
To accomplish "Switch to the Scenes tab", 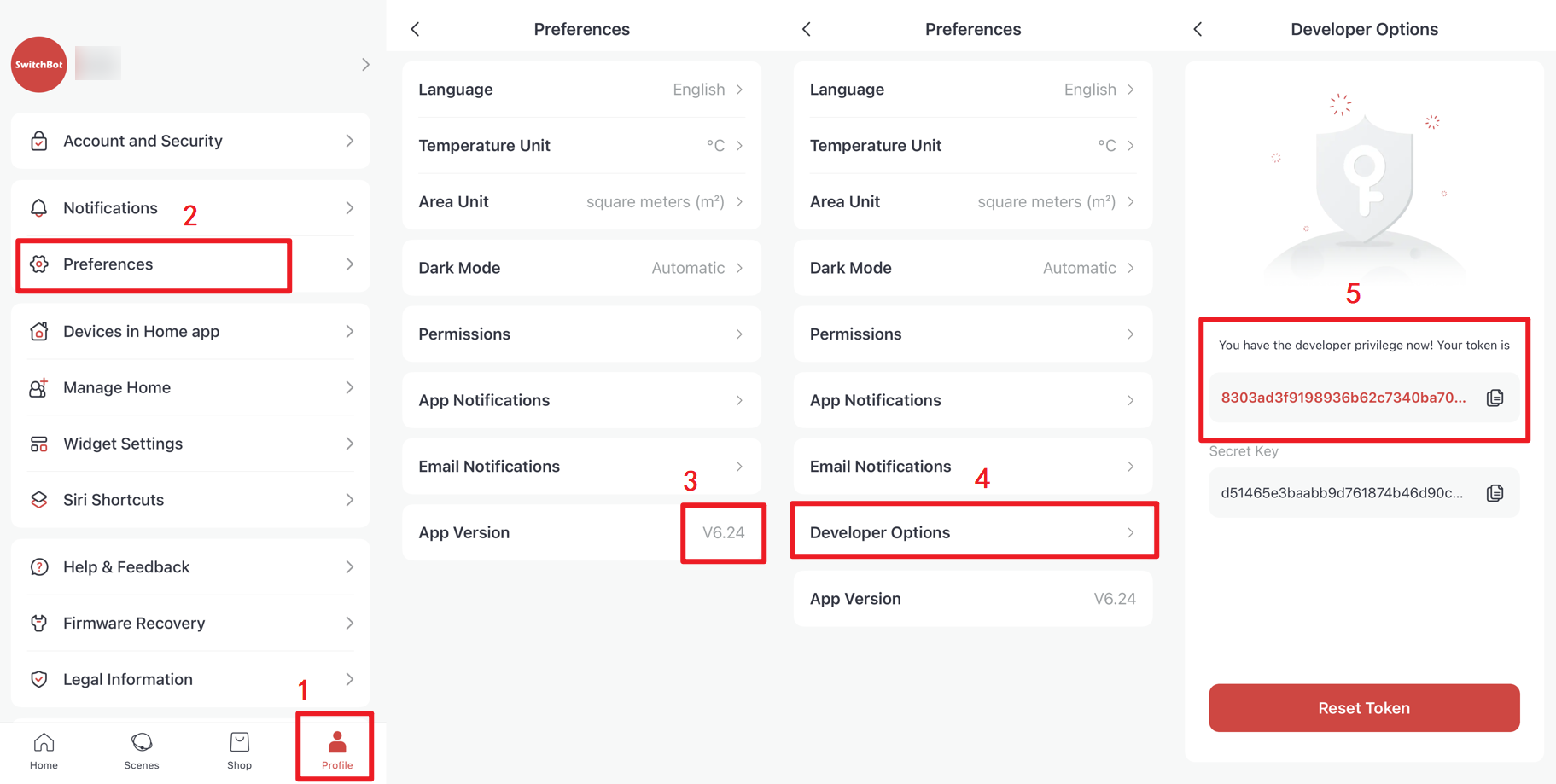I will (142, 751).
